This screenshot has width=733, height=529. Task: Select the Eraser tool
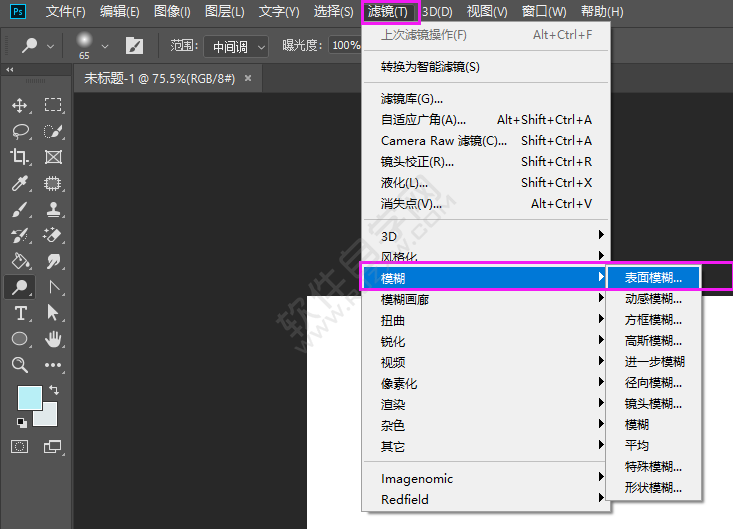click(x=53, y=235)
